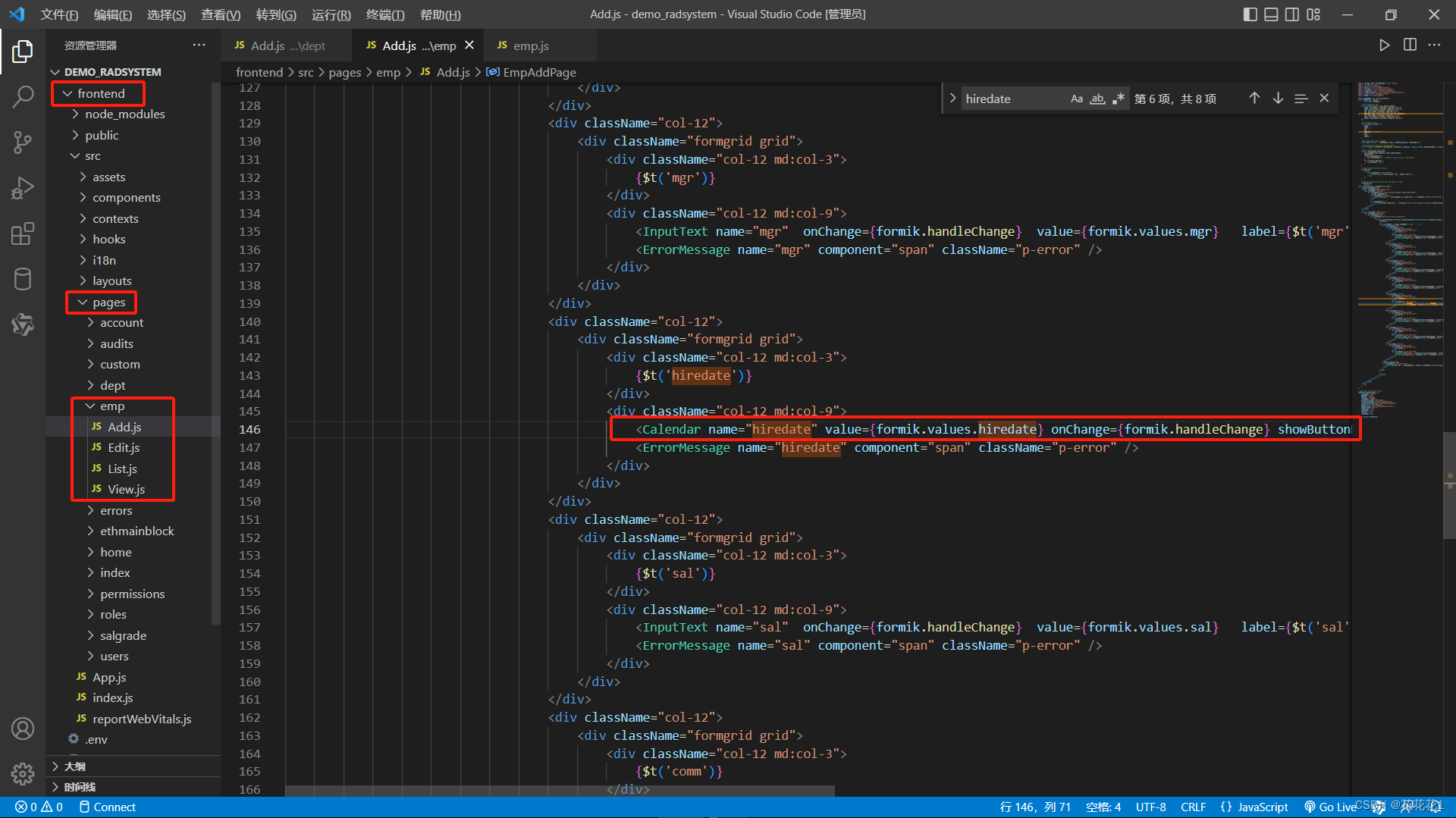The image size is (1456, 818).
Task: Open the Help menu
Action: pos(440,14)
